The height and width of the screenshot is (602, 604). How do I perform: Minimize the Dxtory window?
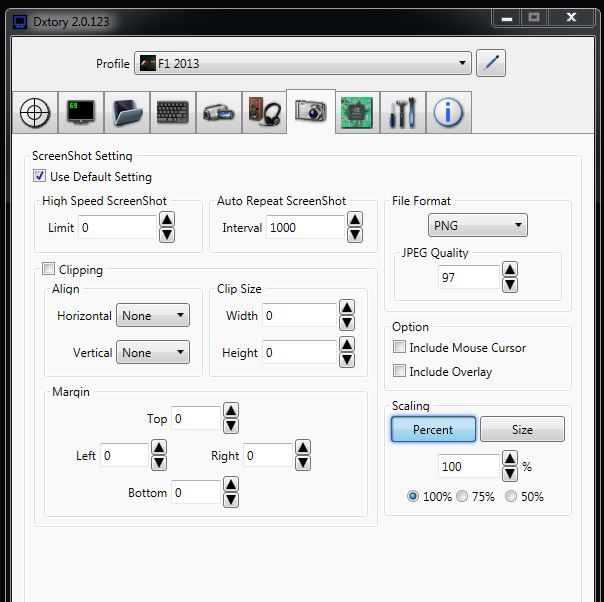pos(507,18)
